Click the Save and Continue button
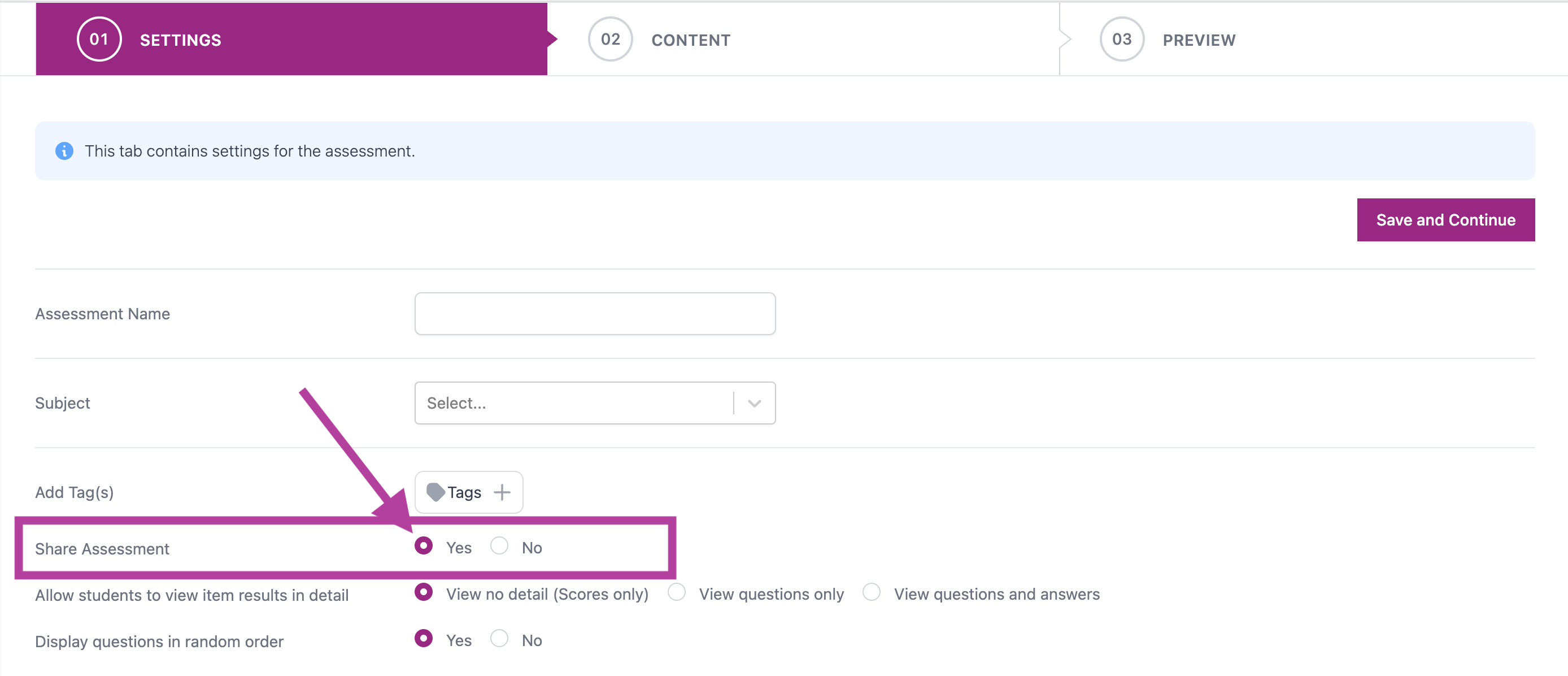1568x676 pixels. 1445,220
